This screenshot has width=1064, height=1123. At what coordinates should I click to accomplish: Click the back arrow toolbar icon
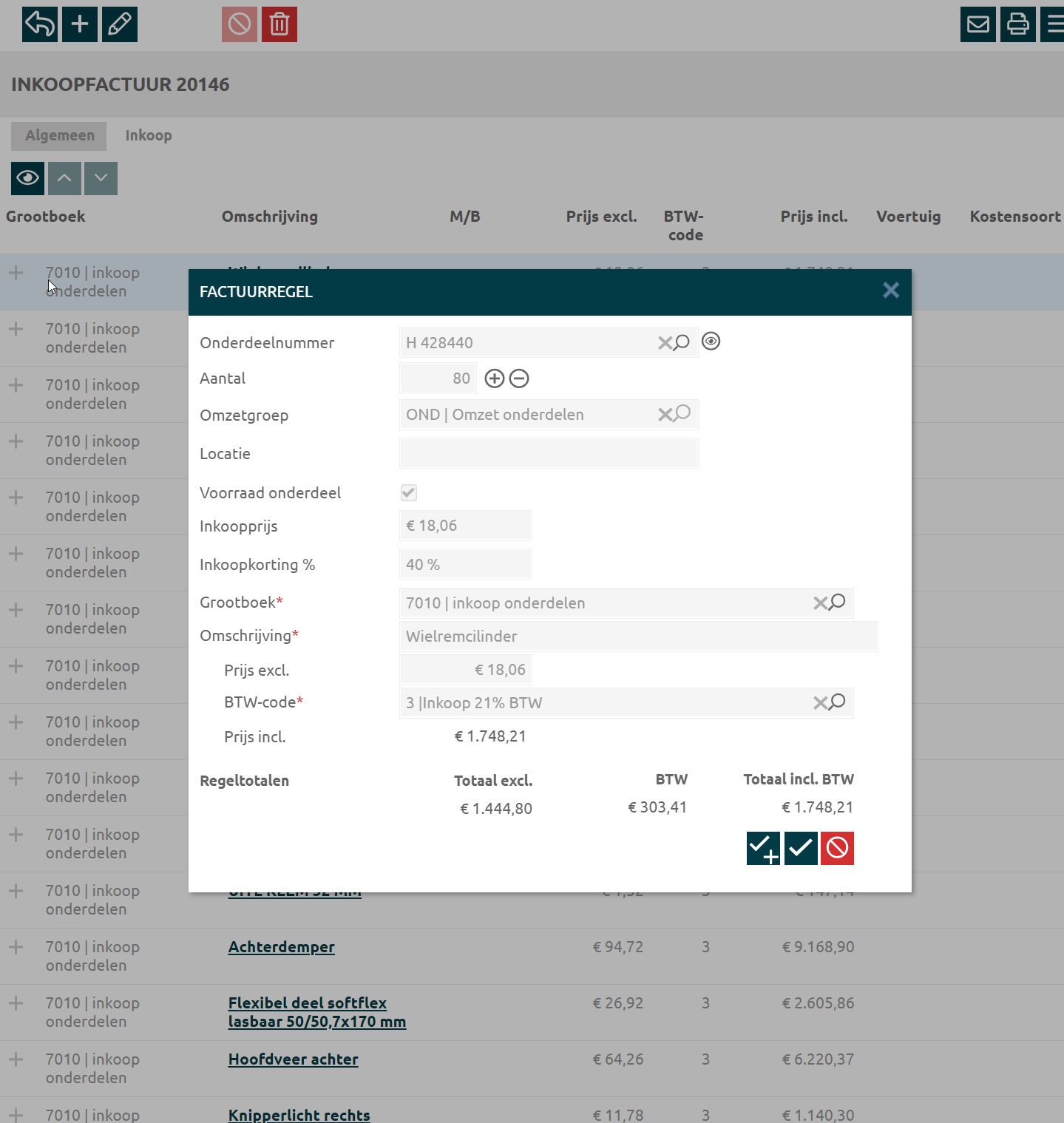40,24
